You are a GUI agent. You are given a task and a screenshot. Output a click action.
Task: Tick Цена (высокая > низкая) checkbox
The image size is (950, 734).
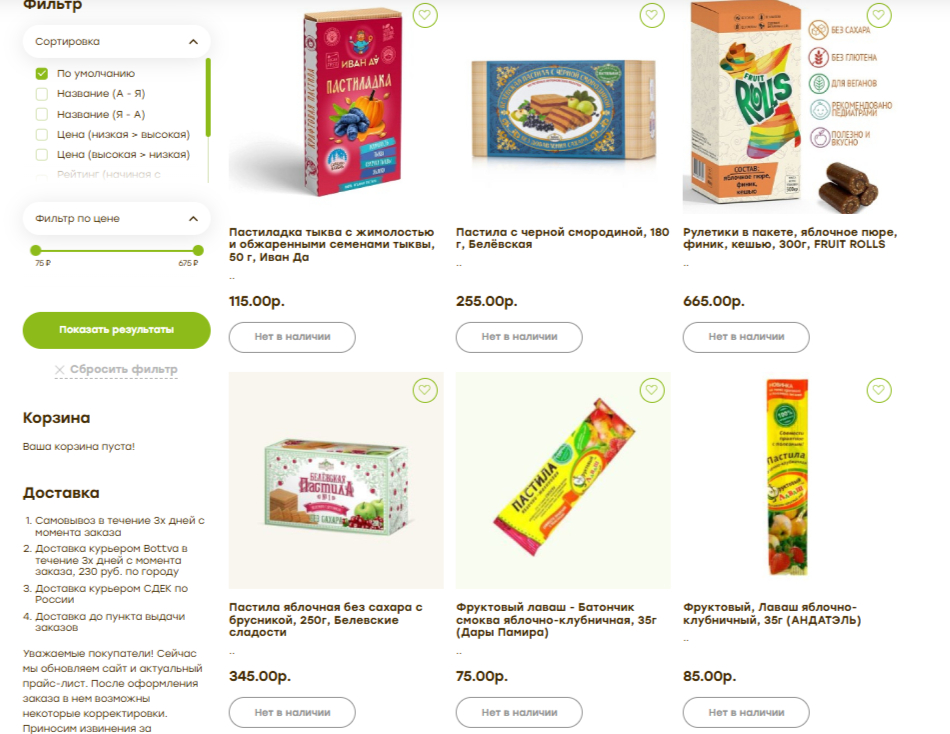pyautogui.click(x=42, y=155)
